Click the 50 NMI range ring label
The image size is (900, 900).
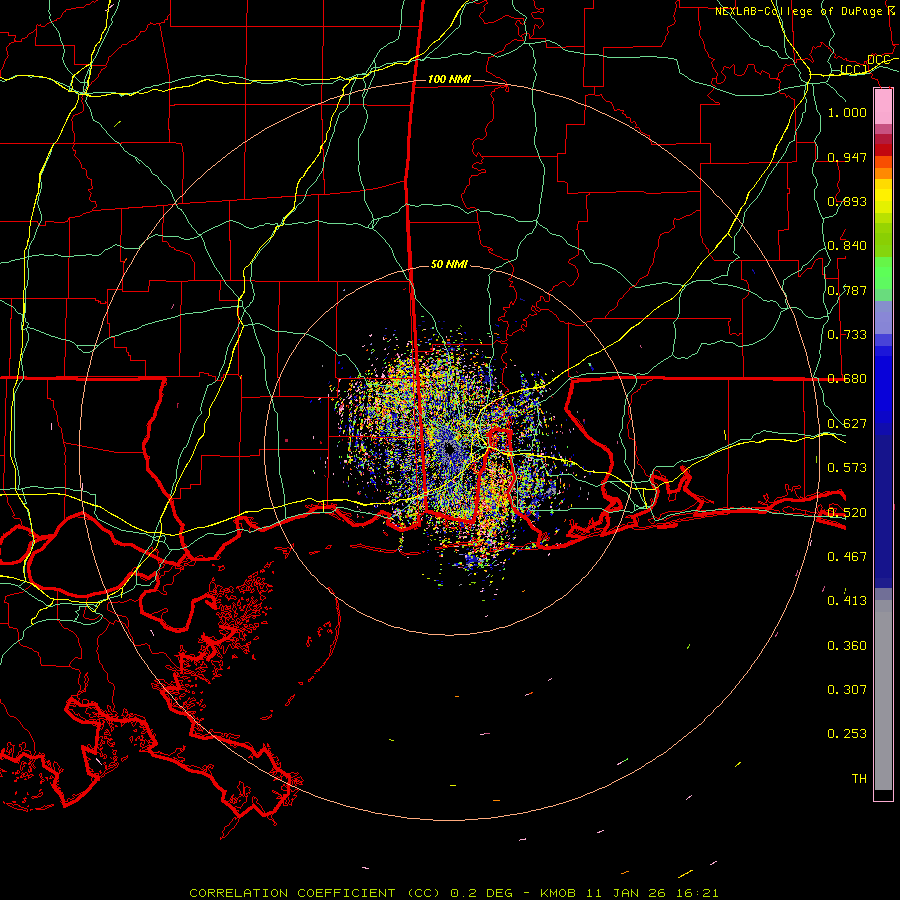(449, 264)
